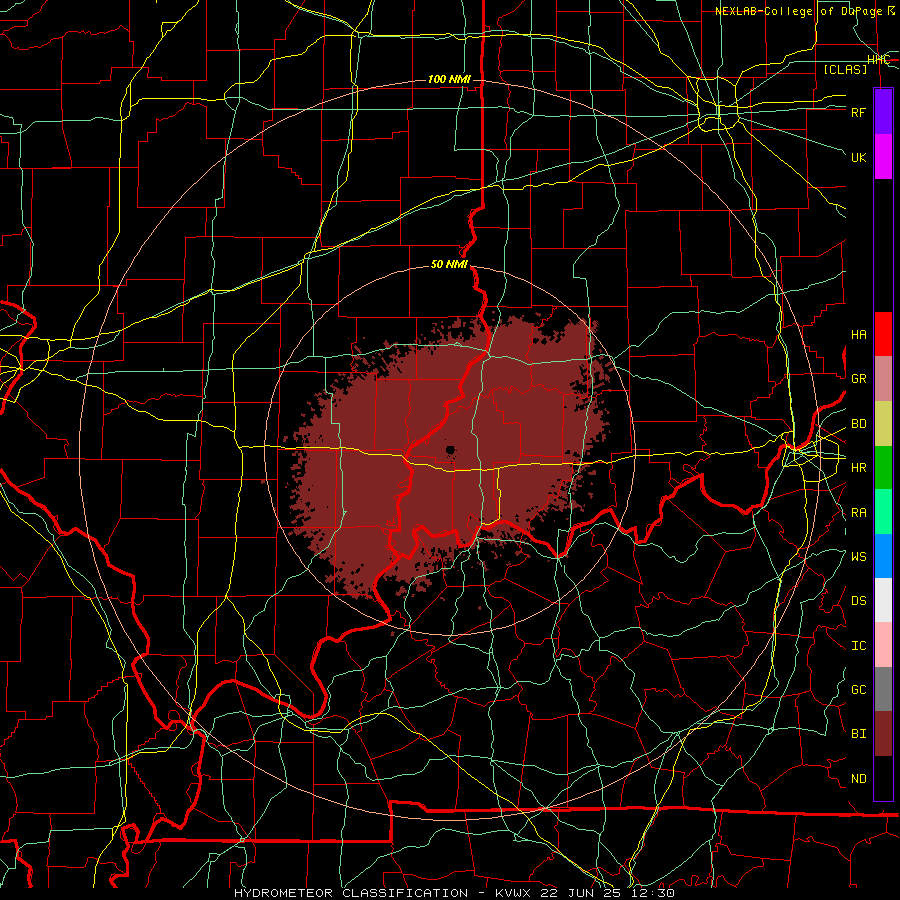The image size is (900, 900).
Task: Click the brown BI legend swatch
Action: [883, 734]
